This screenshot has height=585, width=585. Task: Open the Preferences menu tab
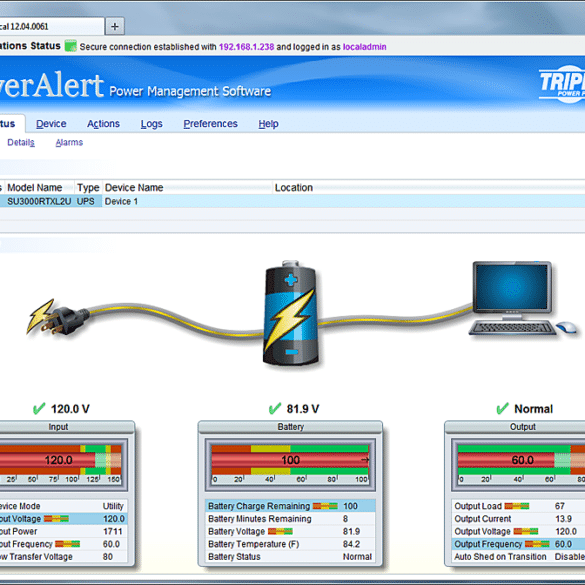[x=210, y=124]
